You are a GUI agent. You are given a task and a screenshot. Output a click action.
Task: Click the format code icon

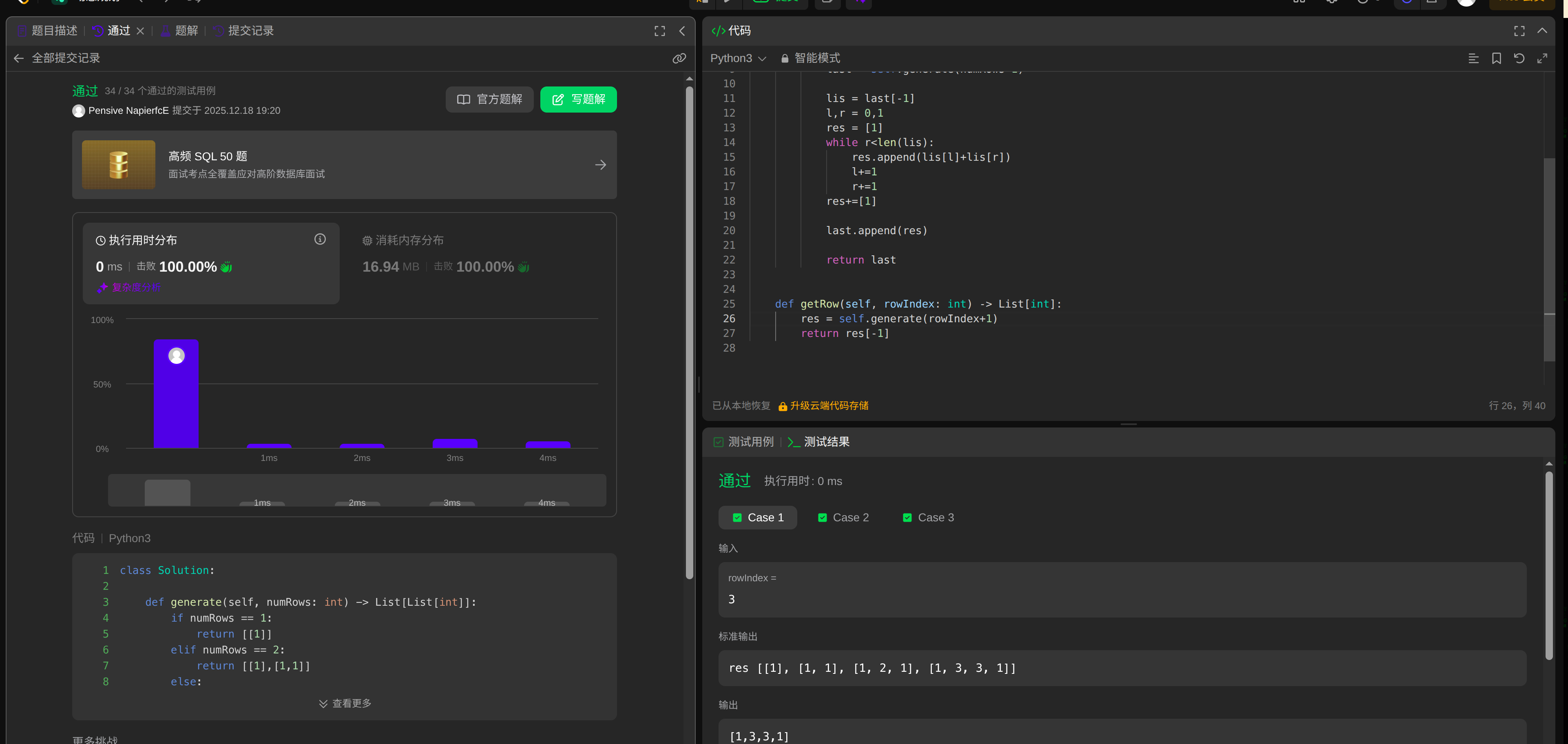point(1473,58)
